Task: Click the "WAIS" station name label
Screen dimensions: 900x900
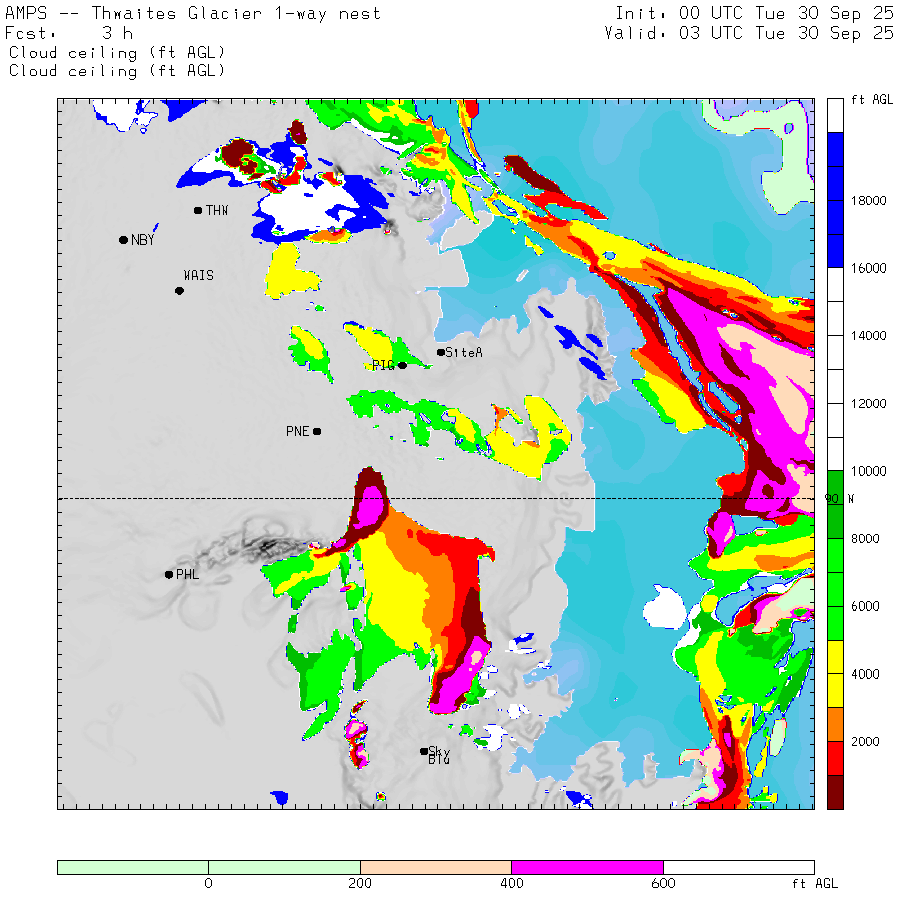Action: 199,276
